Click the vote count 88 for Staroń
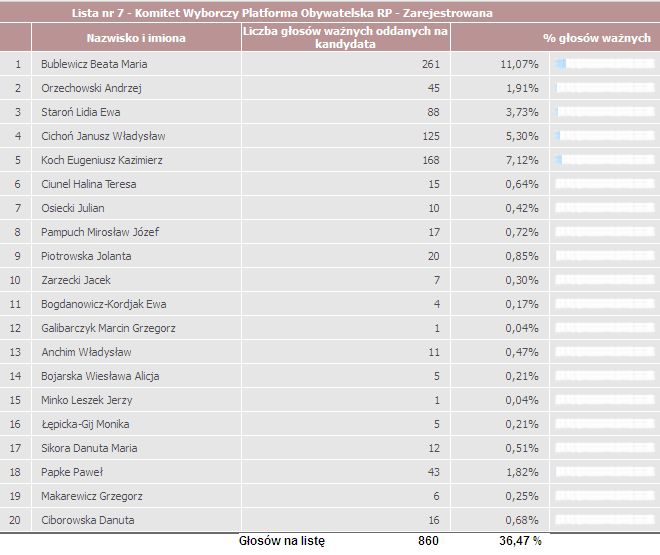660x555 pixels. [x=434, y=112]
